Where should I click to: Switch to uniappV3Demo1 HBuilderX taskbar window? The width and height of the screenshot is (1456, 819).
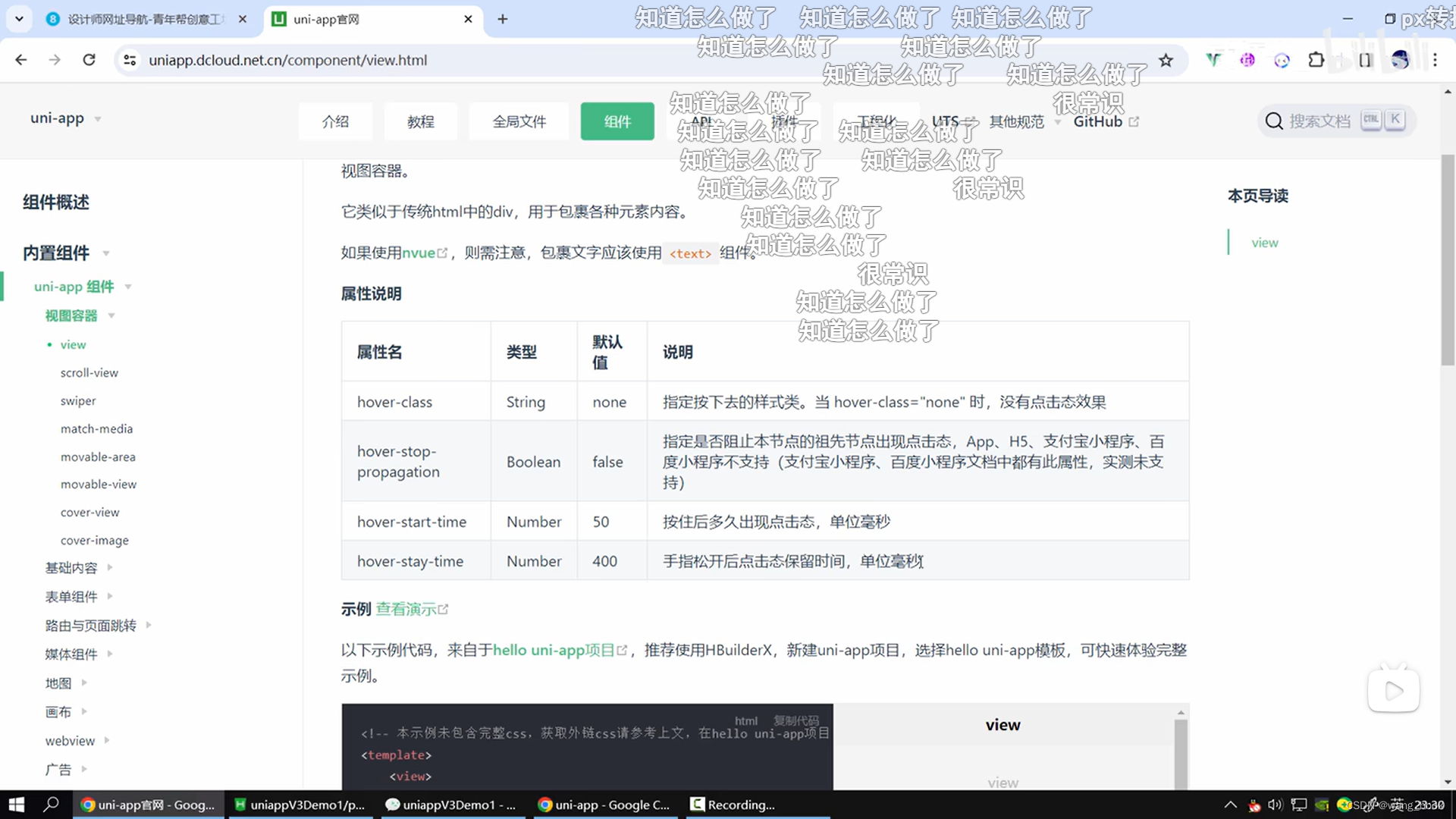(x=300, y=805)
